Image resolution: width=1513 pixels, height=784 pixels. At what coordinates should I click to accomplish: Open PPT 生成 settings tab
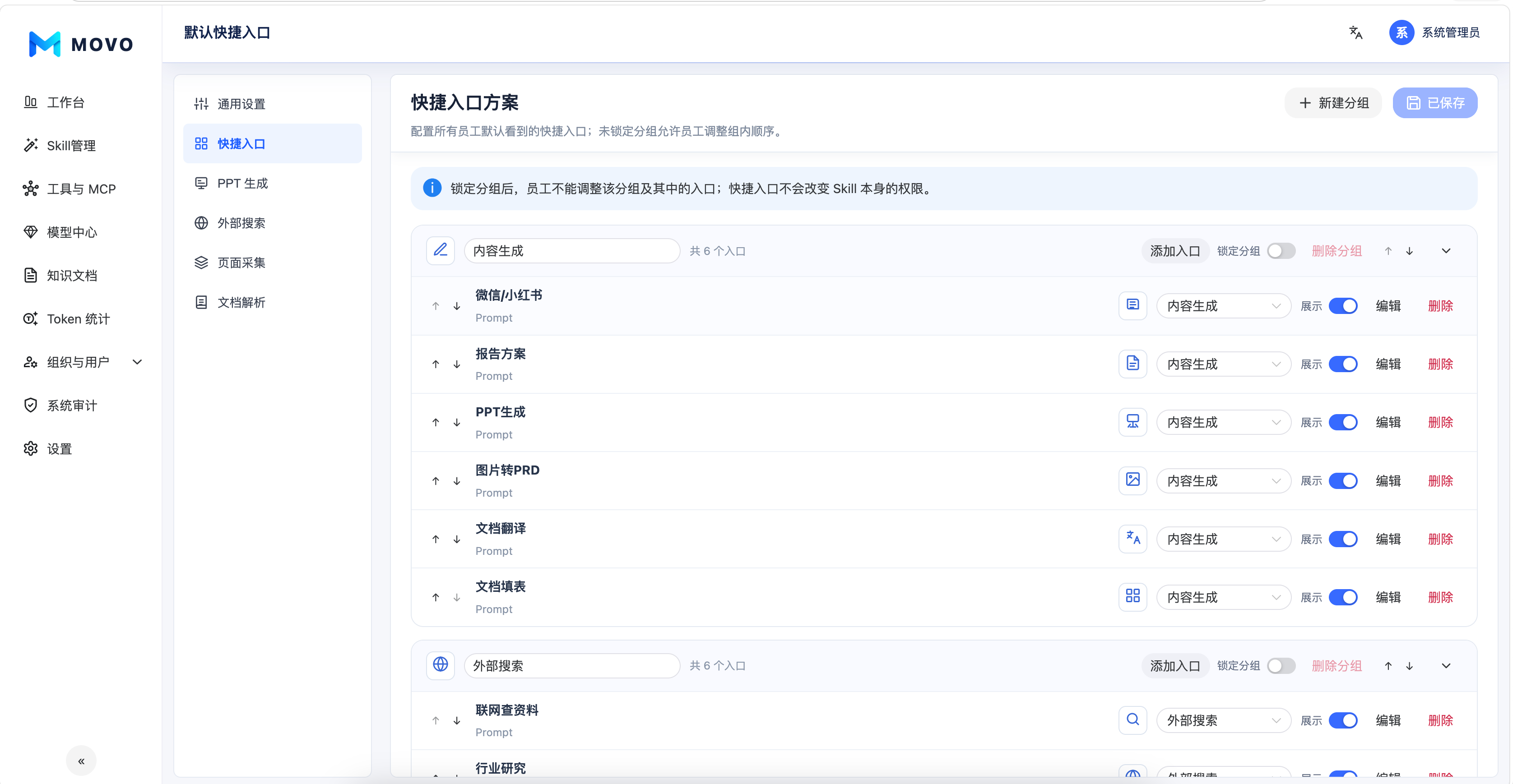(x=273, y=183)
